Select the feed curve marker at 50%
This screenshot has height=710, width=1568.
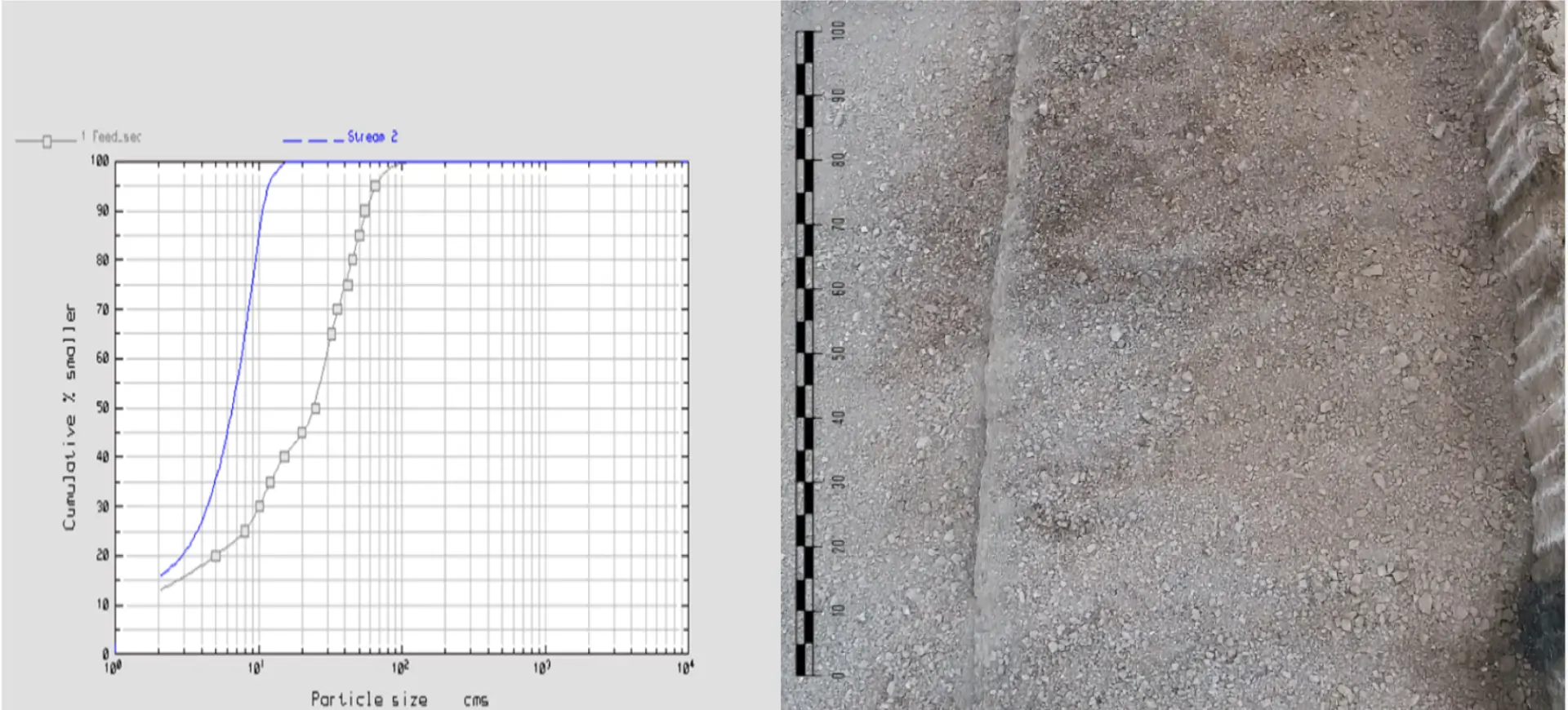click(315, 408)
